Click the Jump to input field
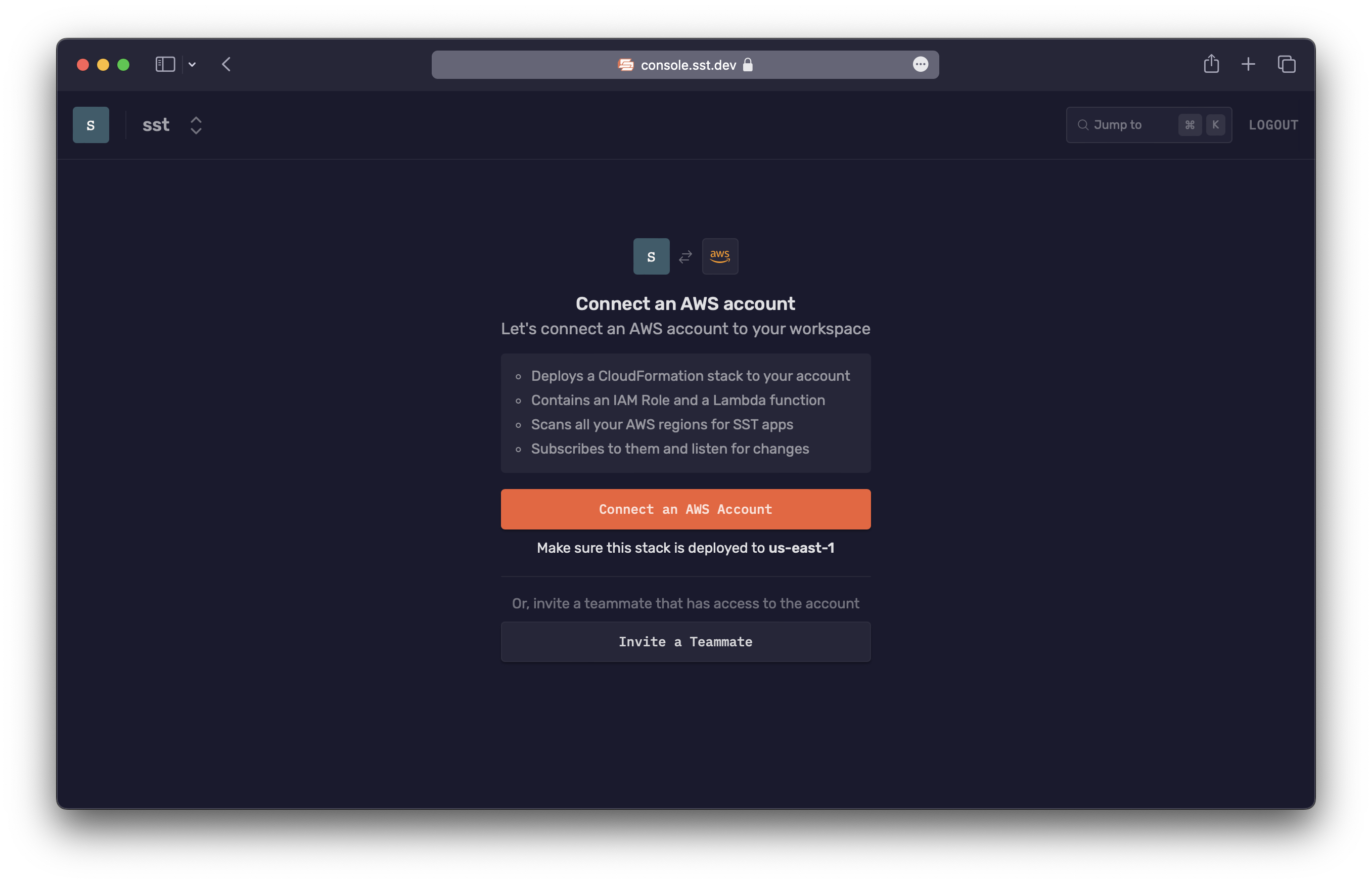This screenshot has width=1372, height=884. pyautogui.click(x=1148, y=125)
